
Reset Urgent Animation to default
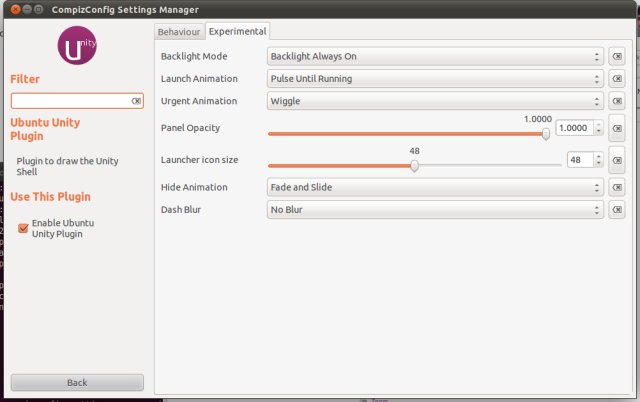point(617,101)
